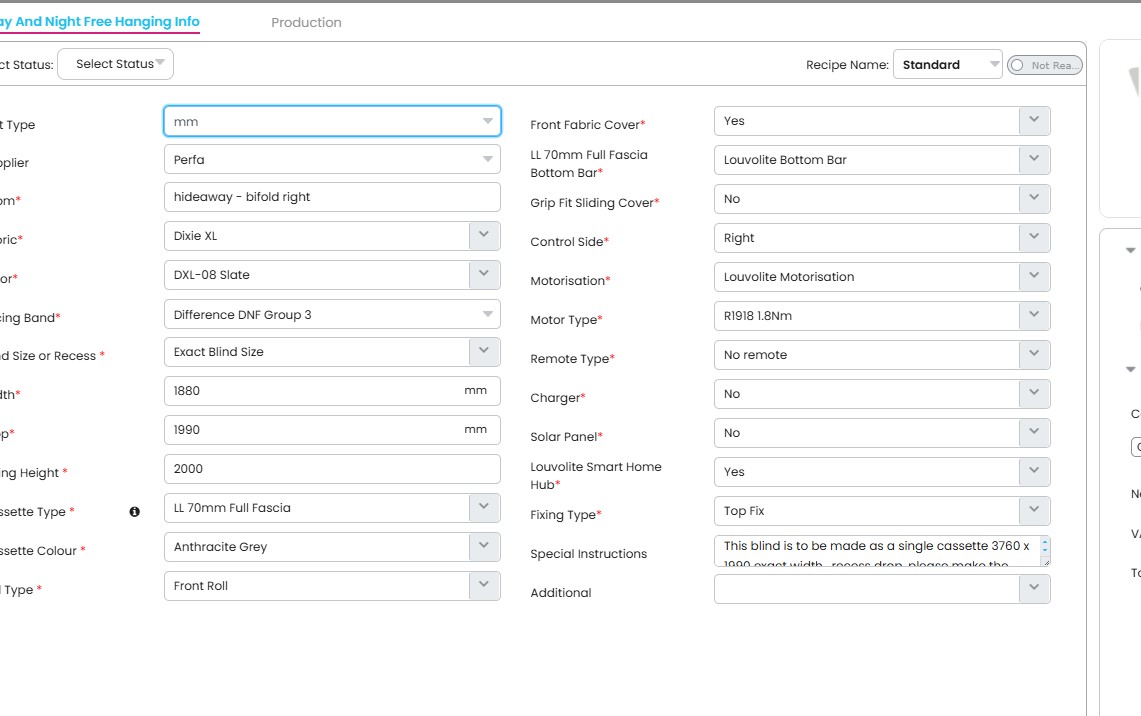
Task: Click the Motor Type R1918 dropdown arrow
Action: pyautogui.click(x=1034, y=316)
